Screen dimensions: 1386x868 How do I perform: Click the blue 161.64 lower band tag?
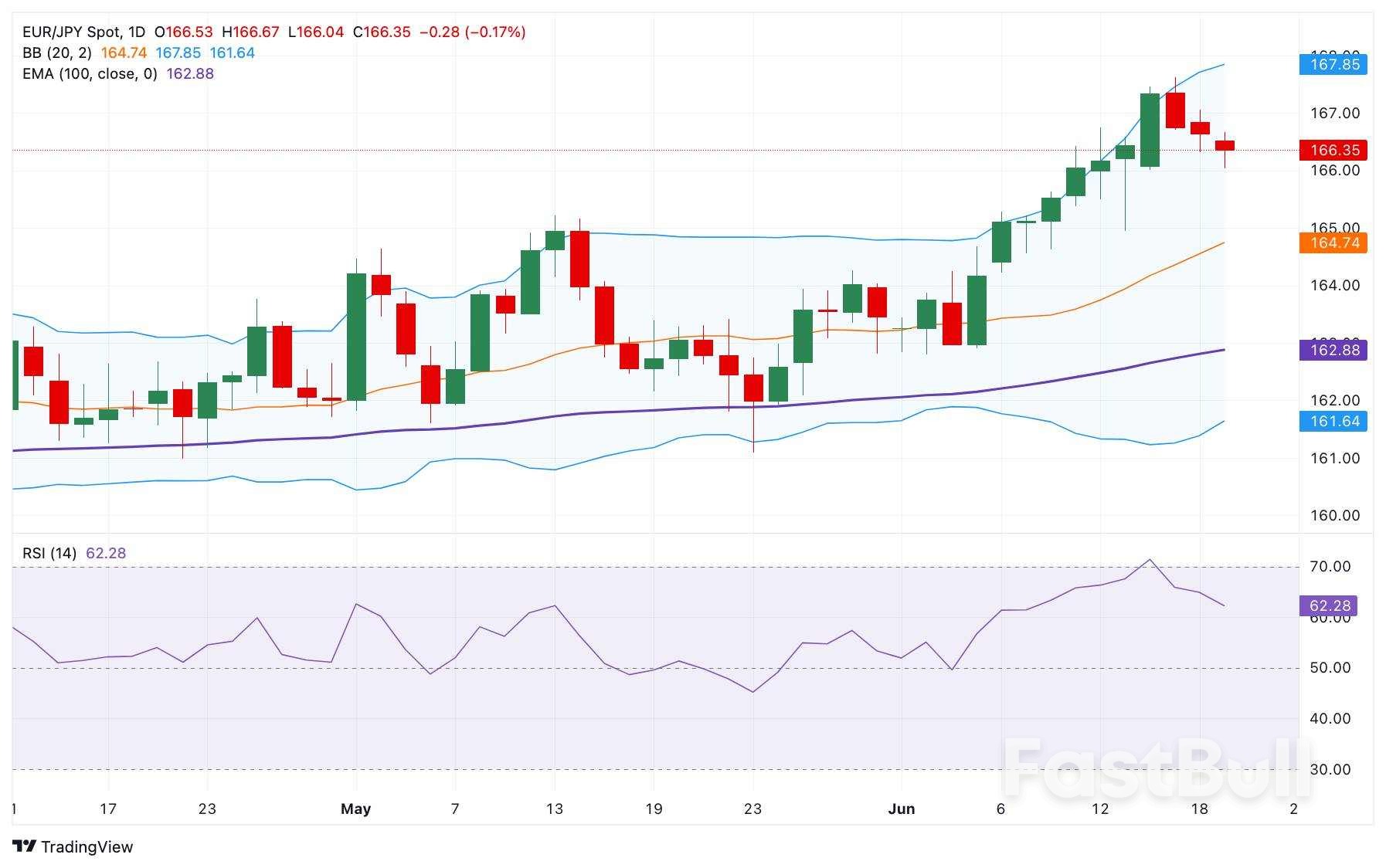coord(1333,421)
